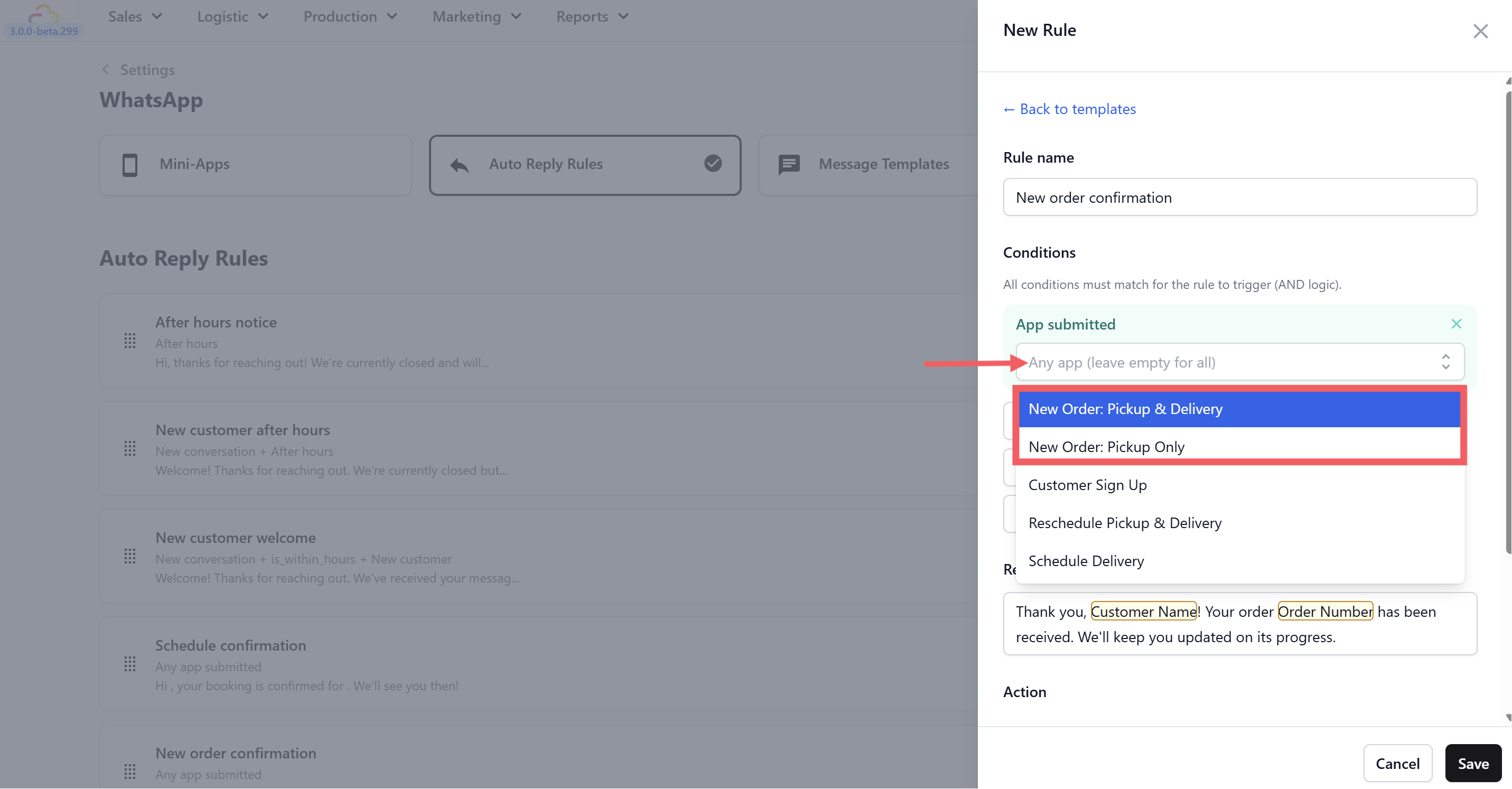The width and height of the screenshot is (1512, 789).
Task: Choose New Order: Pickup Only option
Action: tap(1106, 447)
